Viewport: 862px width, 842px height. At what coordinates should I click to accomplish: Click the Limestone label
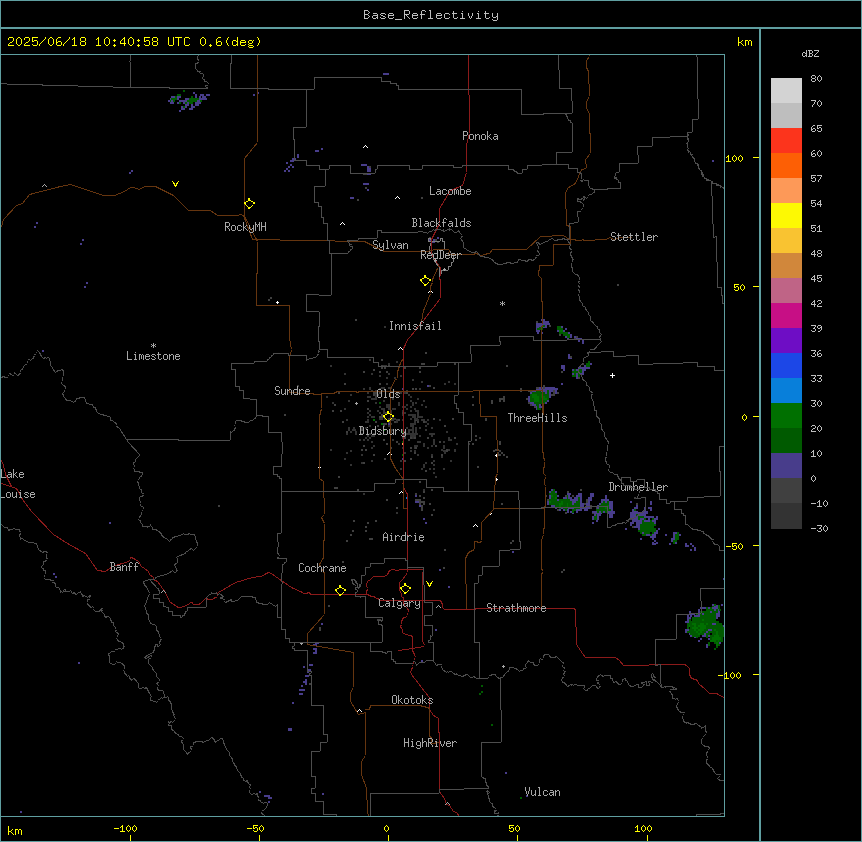pos(153,356)
